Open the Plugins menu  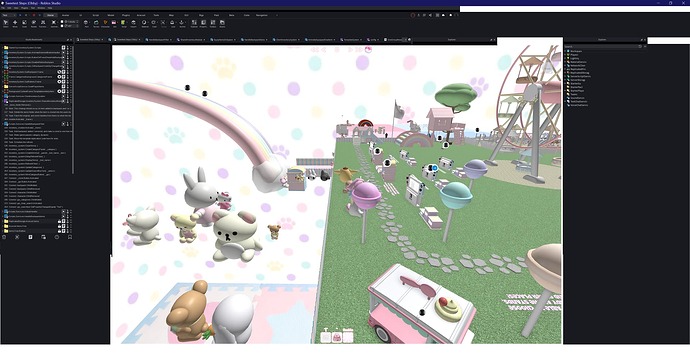point(24,8)
